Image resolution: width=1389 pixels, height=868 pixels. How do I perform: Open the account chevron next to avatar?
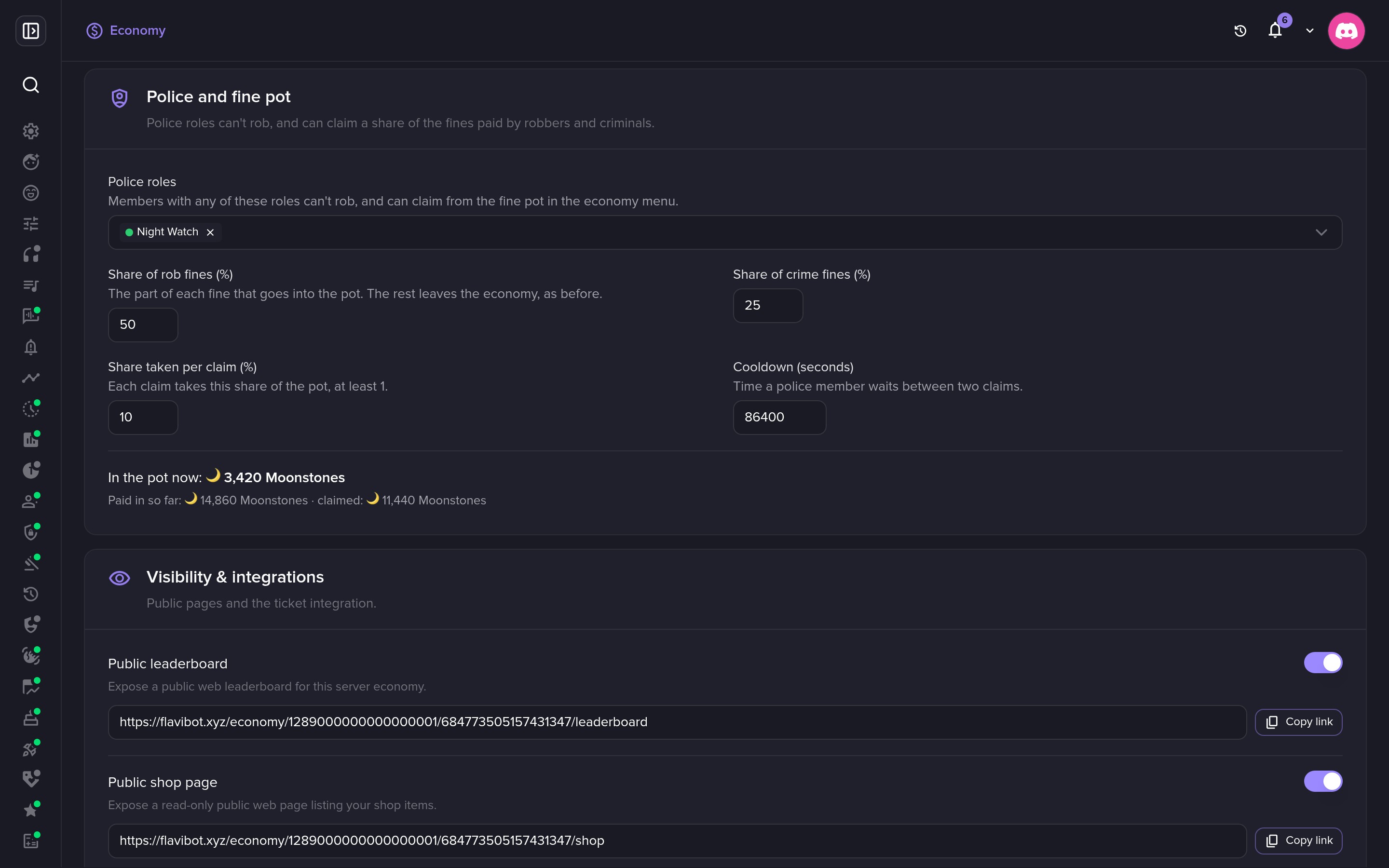[x=1310, y=31]
